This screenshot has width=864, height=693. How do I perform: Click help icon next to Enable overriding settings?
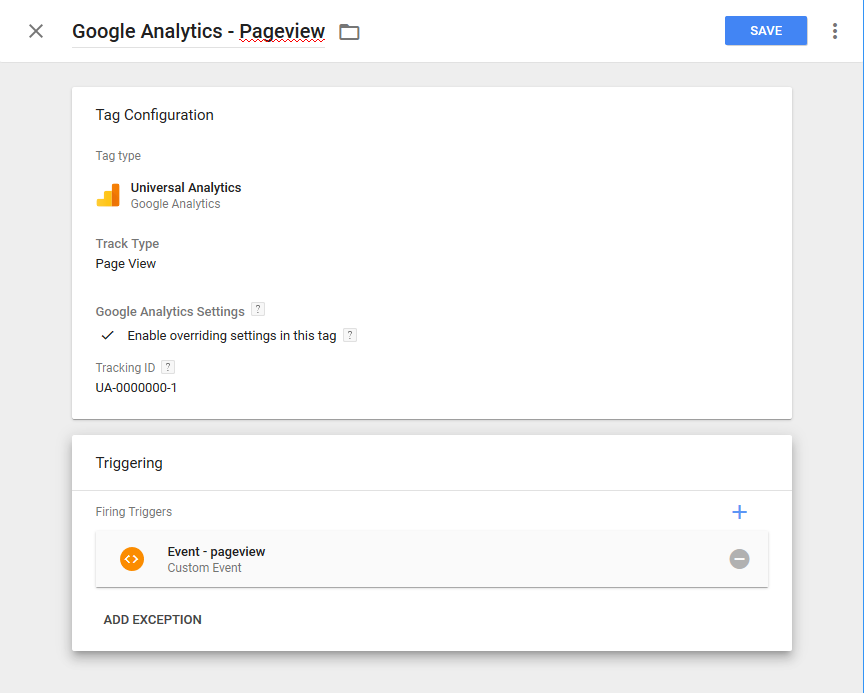click(x=350, y=335)
